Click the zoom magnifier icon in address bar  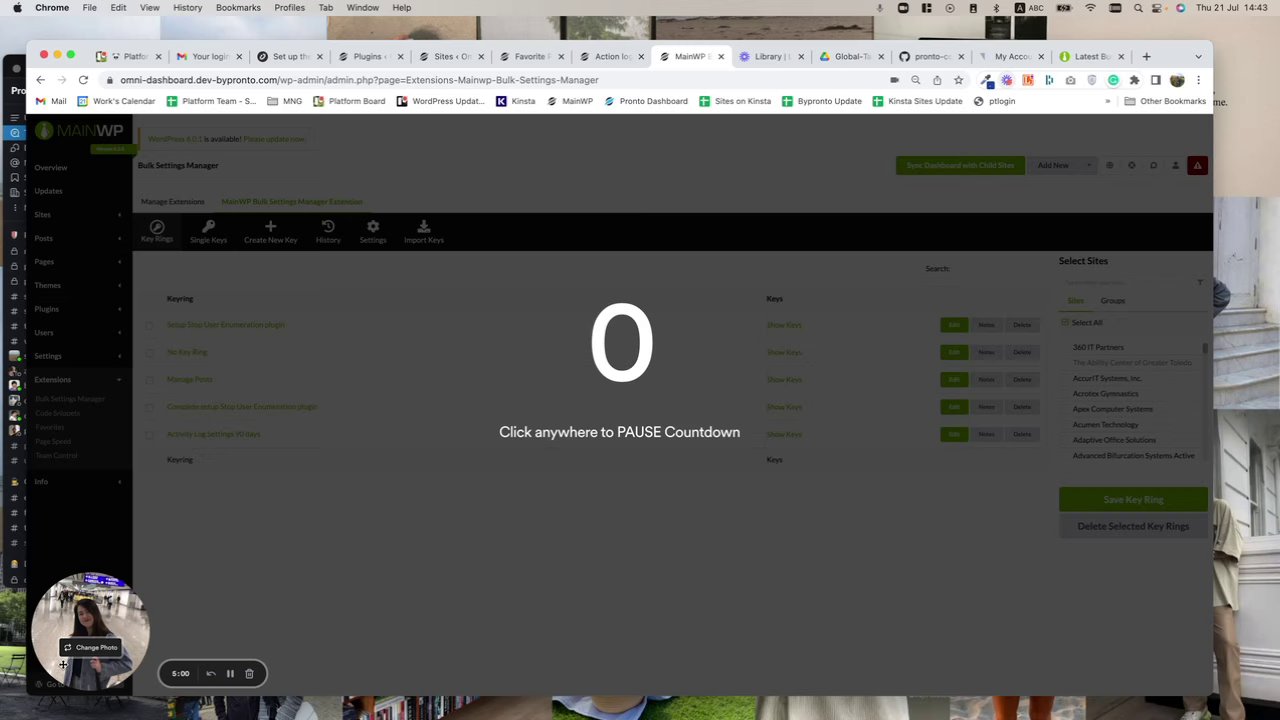[915, 80]
